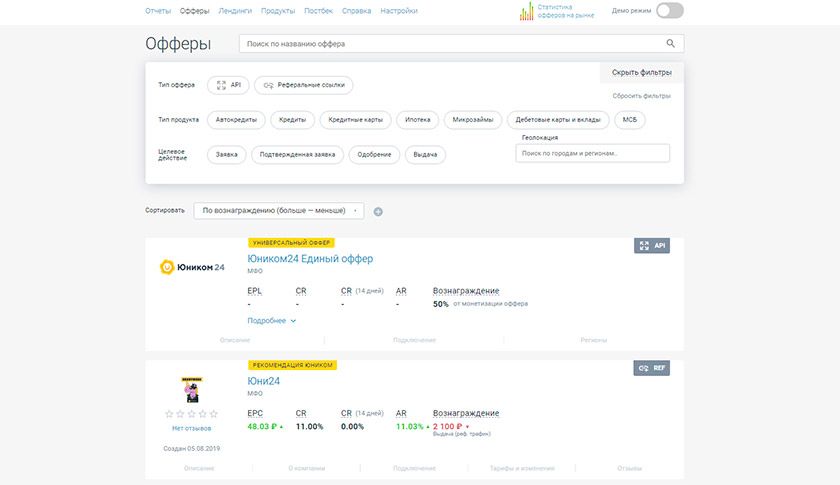Open the Продукты menu item
Image resolution: width=840 pixels, height=485 pixels.
pos(278,11)
